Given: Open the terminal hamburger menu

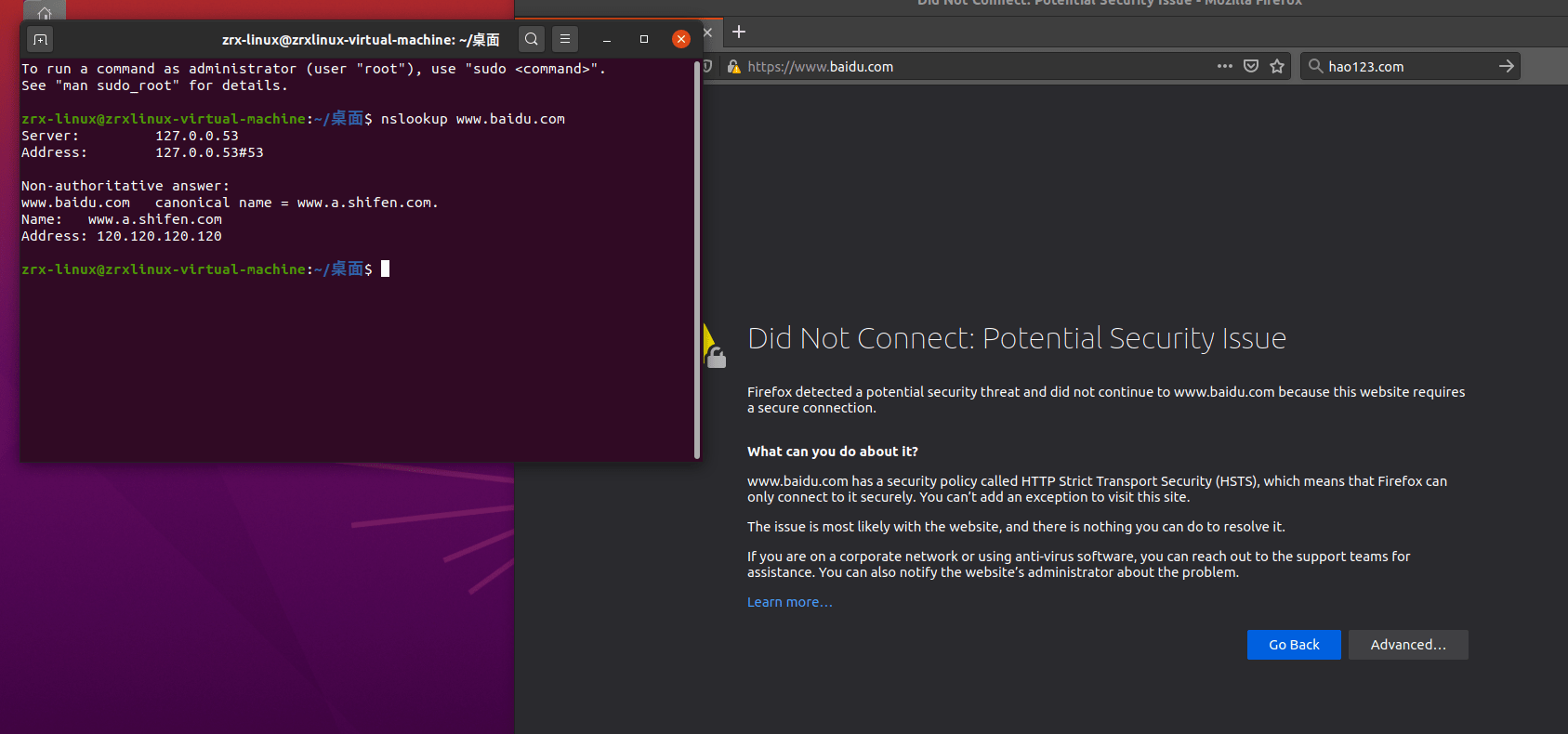Looking at the screenshot, I should point(565,39).
